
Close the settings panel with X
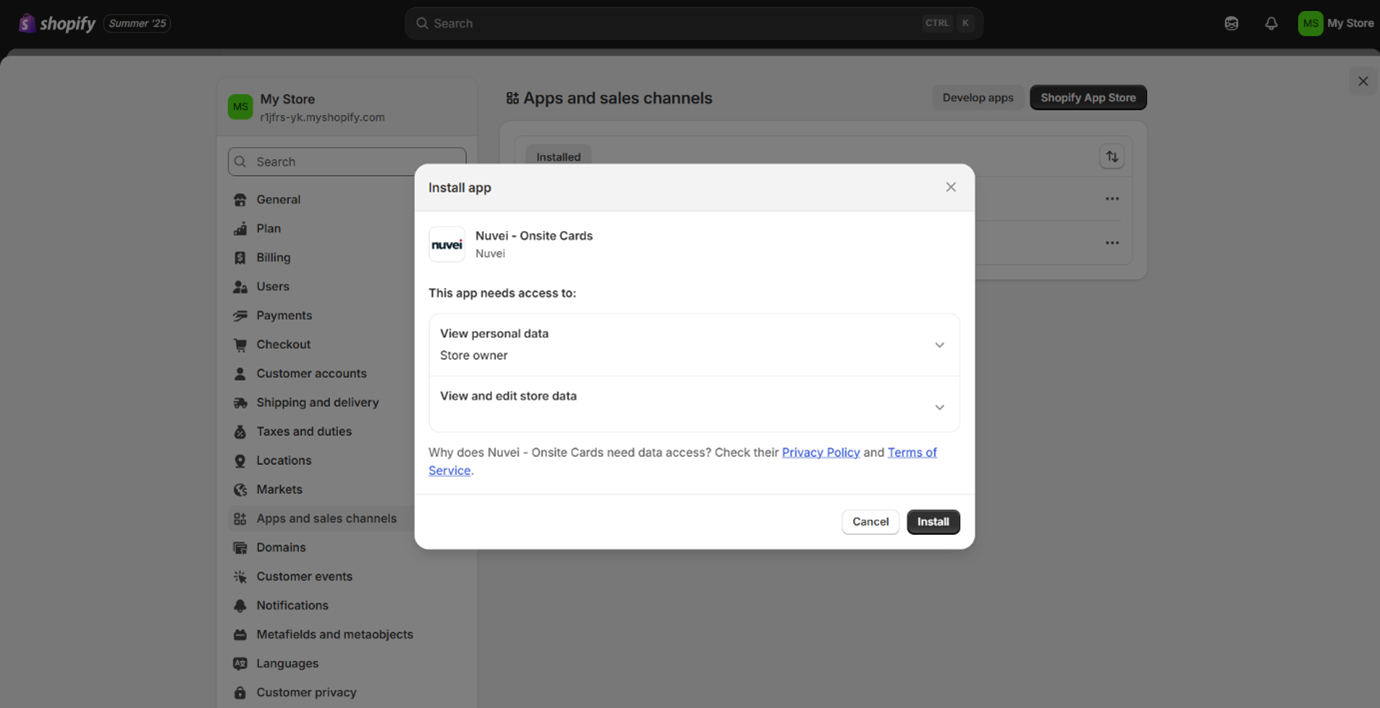(x=1363, y=82)
